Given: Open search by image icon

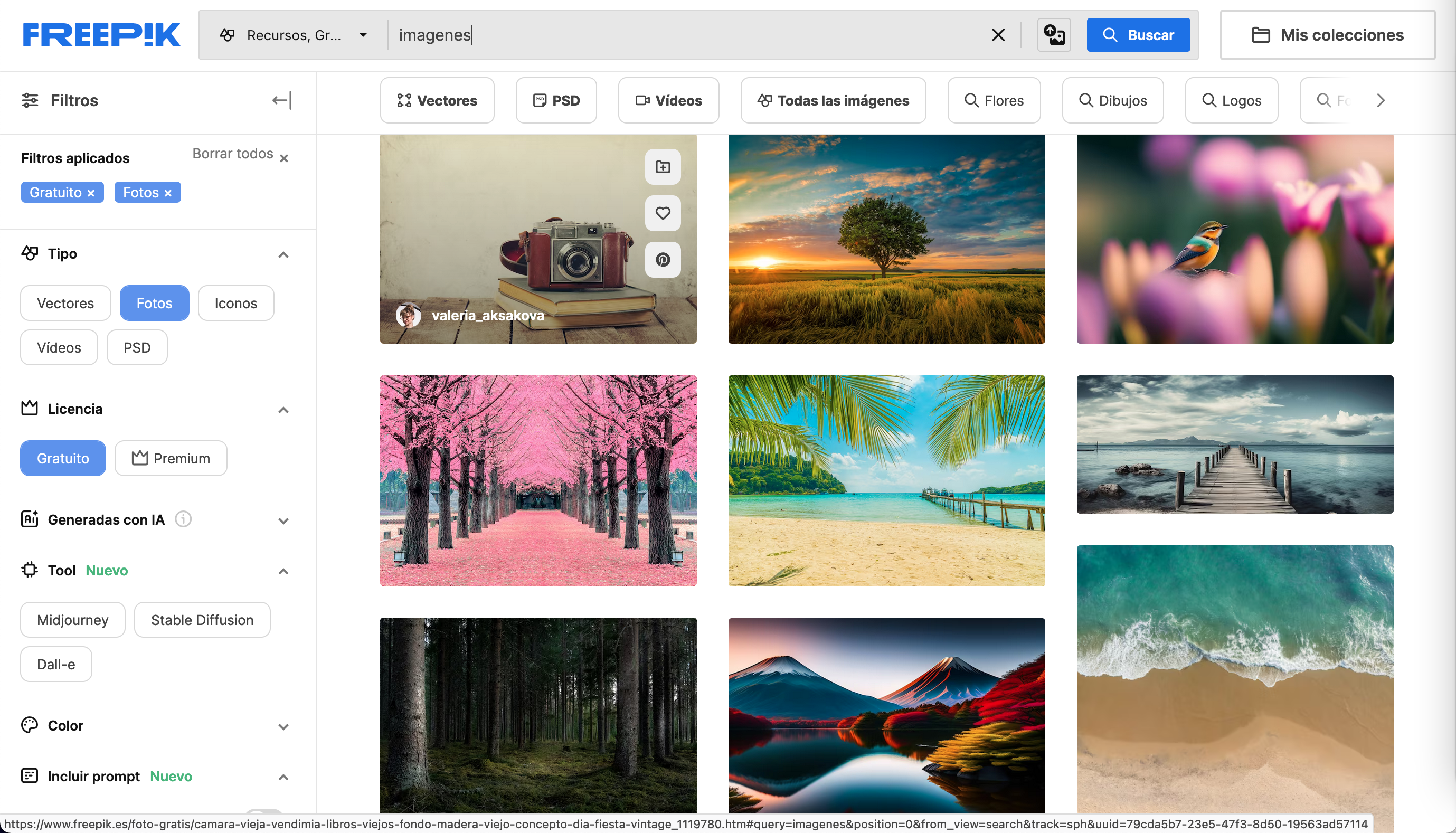Looking at the screenshot, I should [1053, 35].
